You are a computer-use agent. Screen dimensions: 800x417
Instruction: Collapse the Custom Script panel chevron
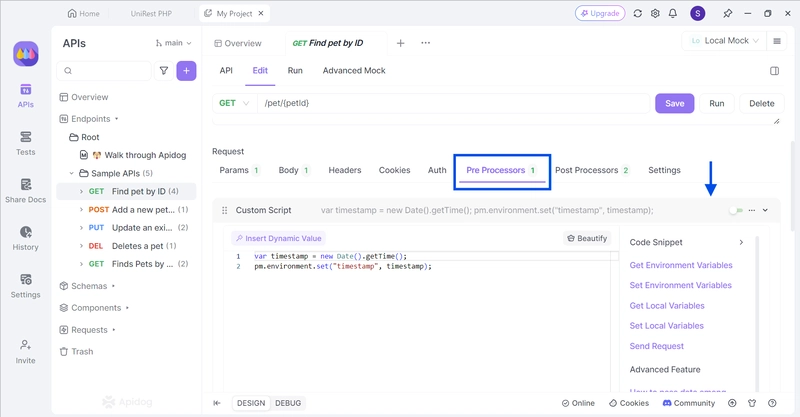click(765, 210)
